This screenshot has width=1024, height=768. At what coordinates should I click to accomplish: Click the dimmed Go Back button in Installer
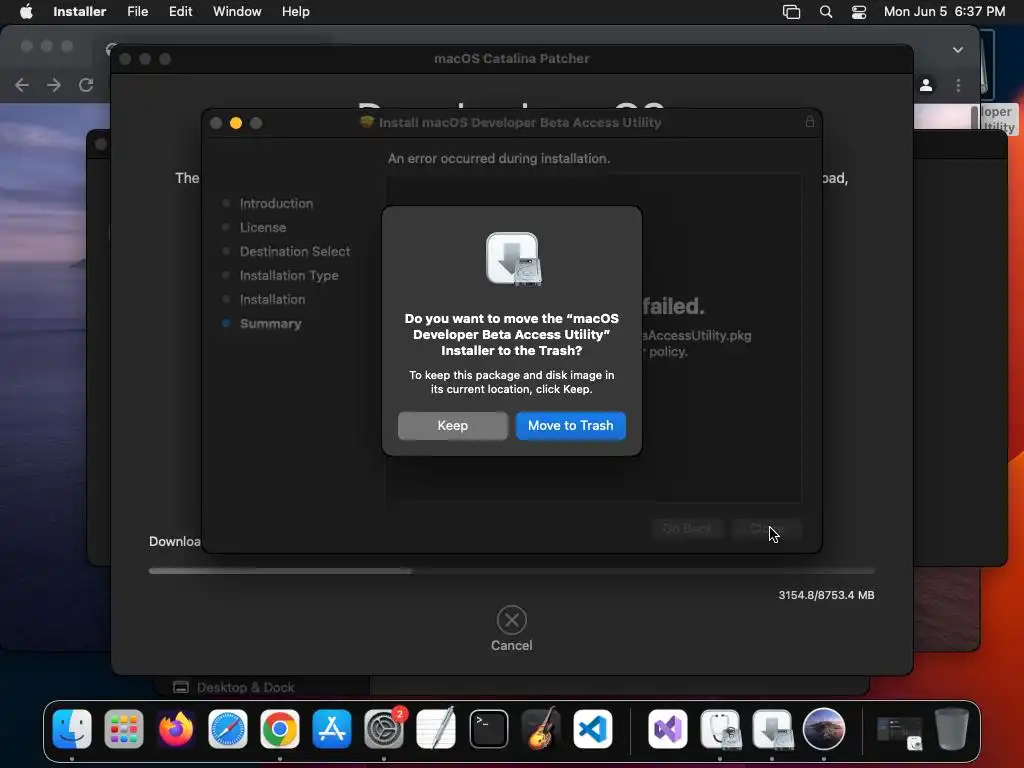tap(687, 528)
